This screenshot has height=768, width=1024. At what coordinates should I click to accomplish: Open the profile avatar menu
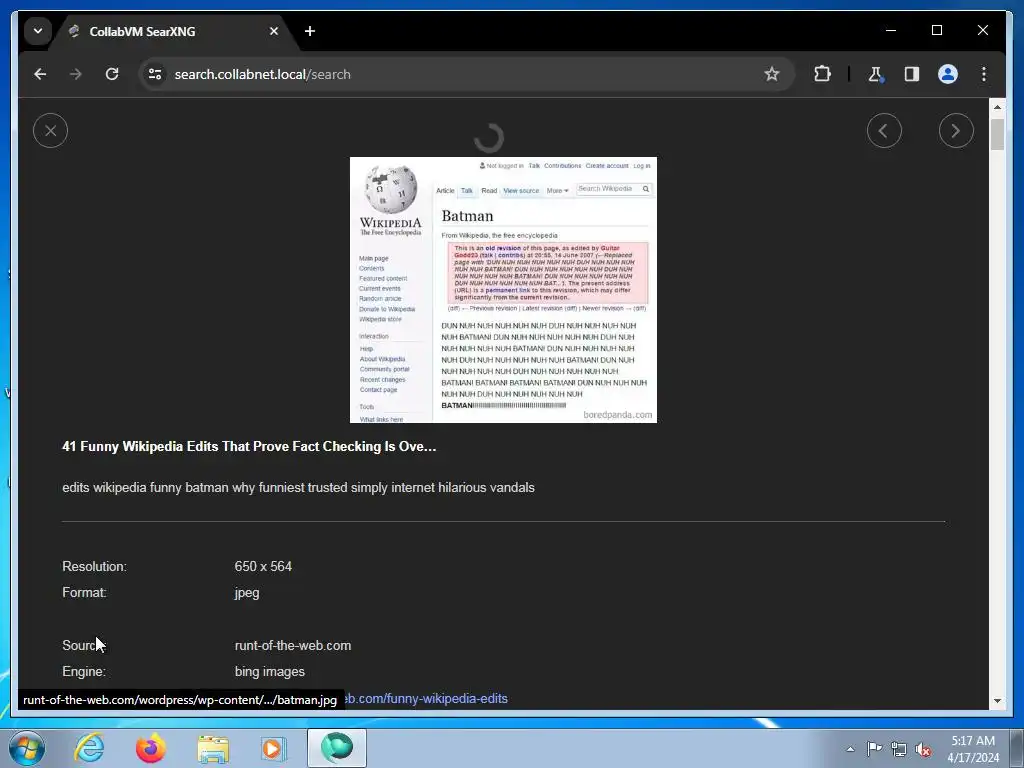tap(948, 74)
